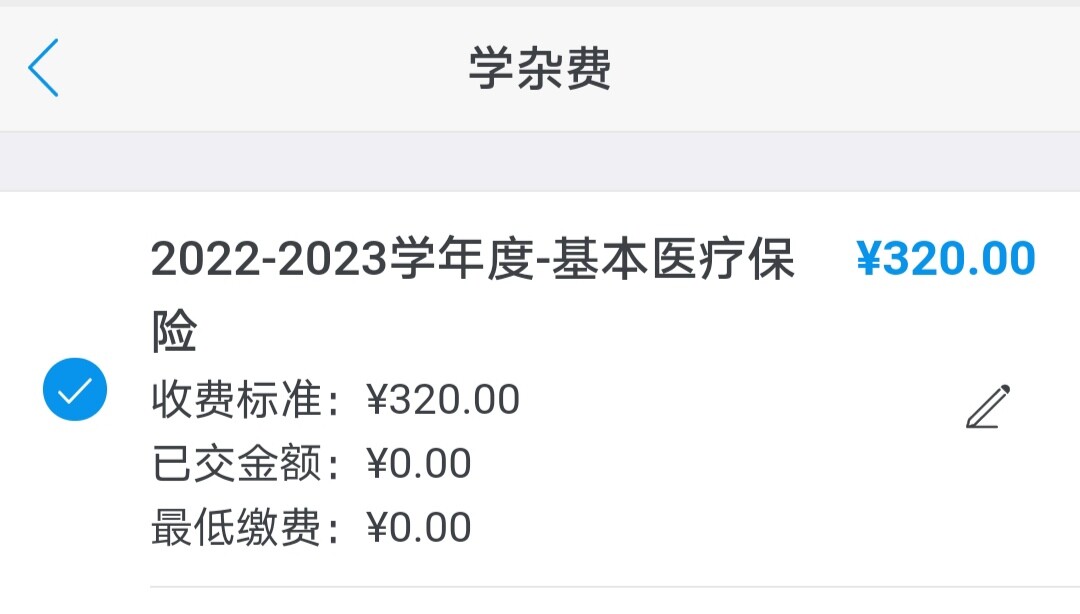Click the ¥320.00 value after 收费标准
This screenshot has width=1080, height=614.
point(443,400)
